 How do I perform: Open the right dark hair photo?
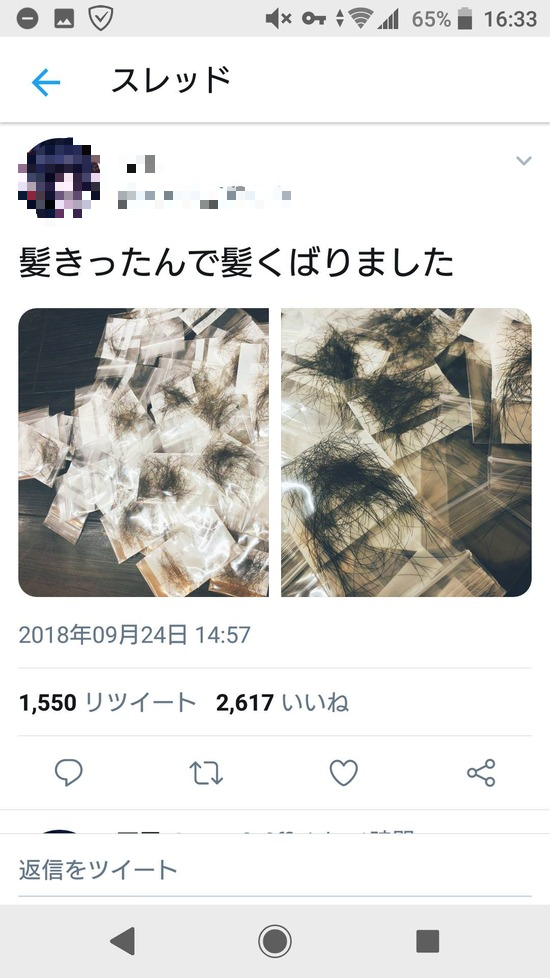tap(407, 452)
